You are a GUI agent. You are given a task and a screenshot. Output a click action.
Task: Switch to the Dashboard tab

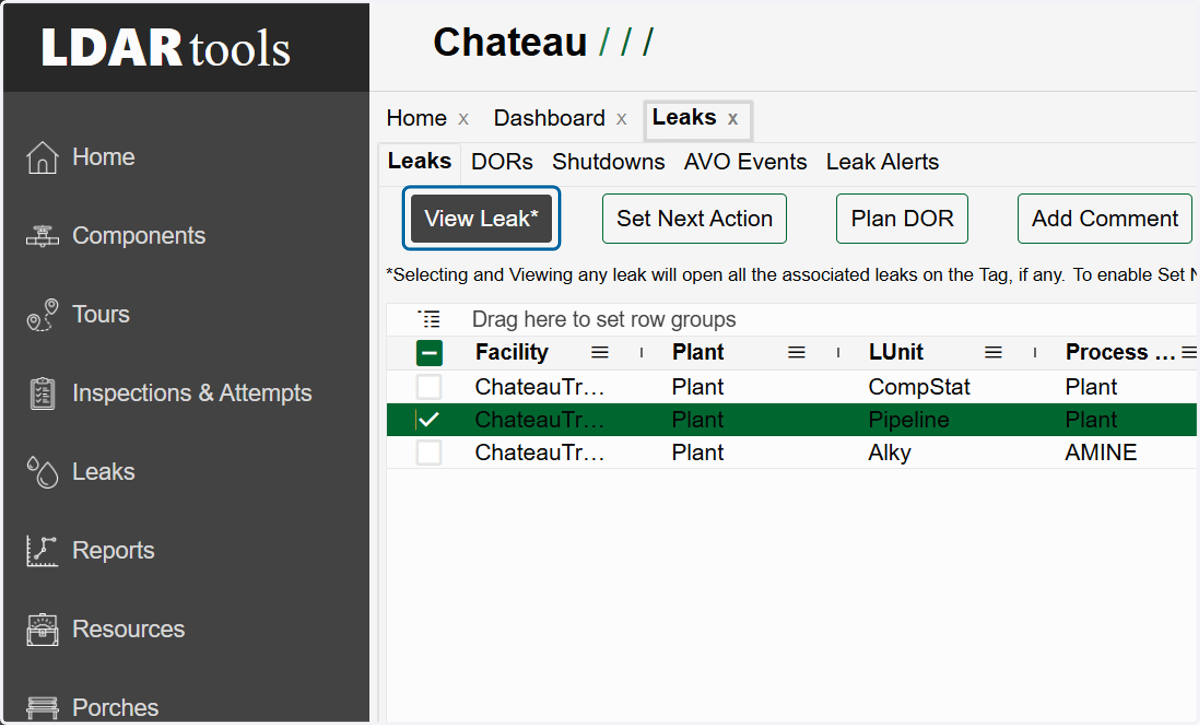[x=549, y=118]
